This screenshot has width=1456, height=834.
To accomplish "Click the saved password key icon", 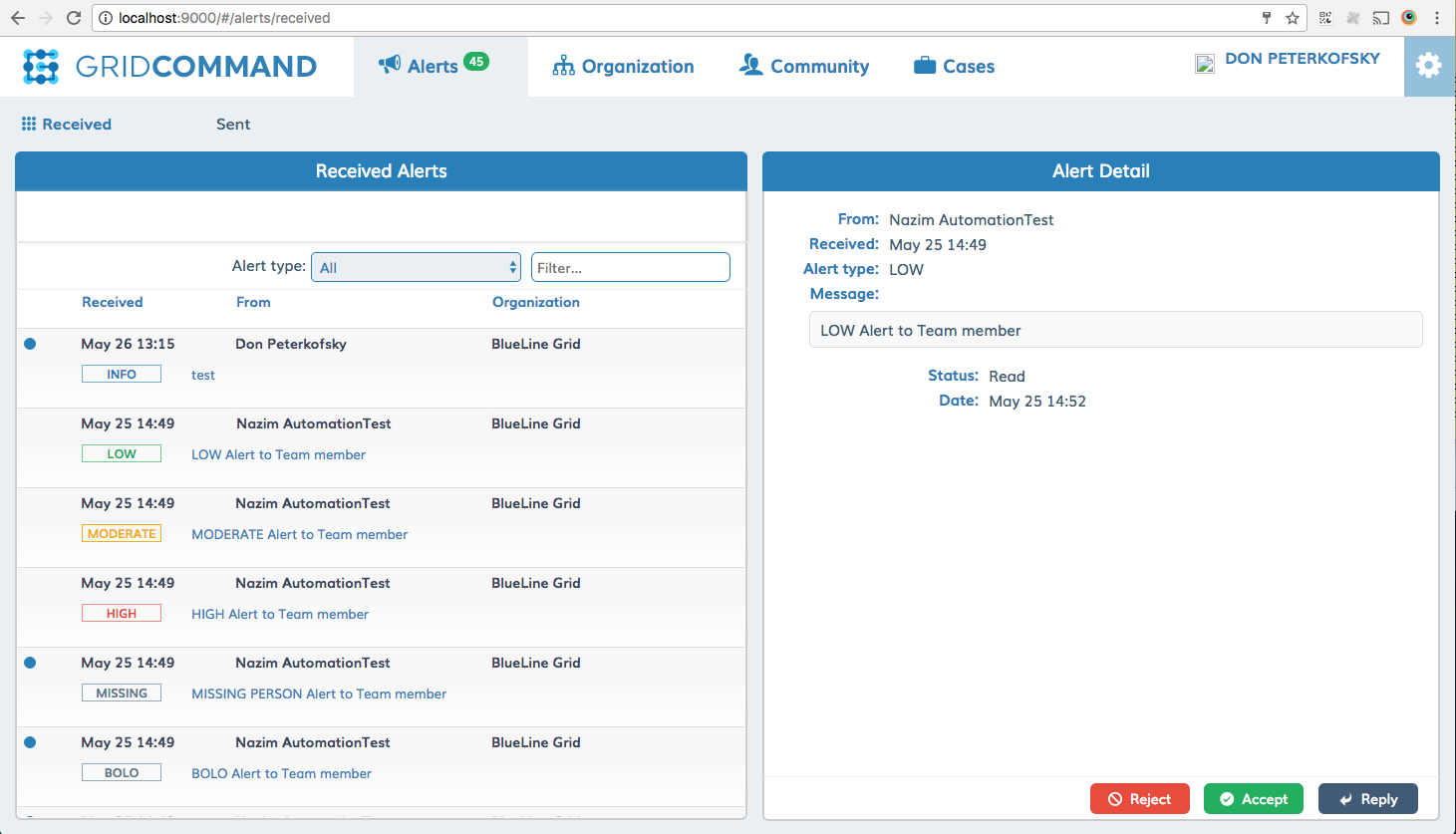I will point(1267,18).
